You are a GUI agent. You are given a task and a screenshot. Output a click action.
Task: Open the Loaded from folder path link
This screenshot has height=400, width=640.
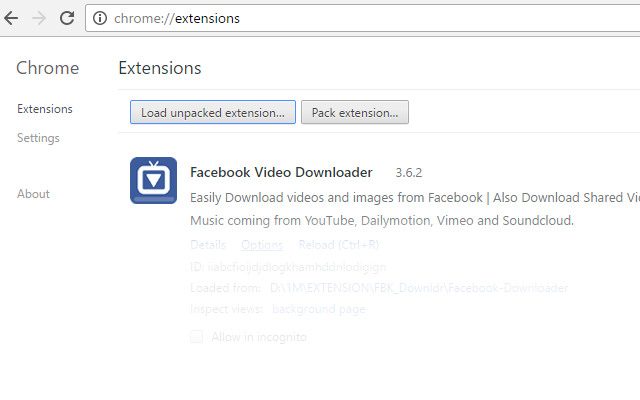[419, 288]
